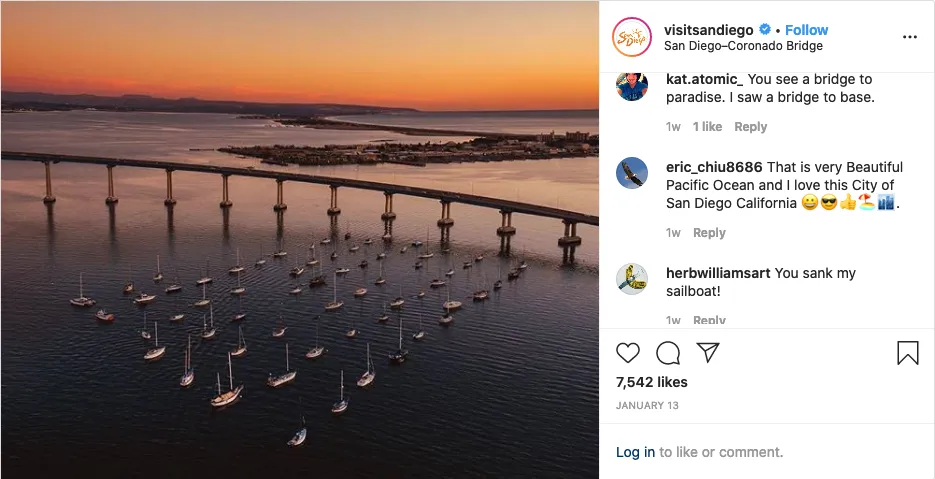Click herbwilliamsart commenter avatar
The image size is (935, 479).
click(632, 279)
